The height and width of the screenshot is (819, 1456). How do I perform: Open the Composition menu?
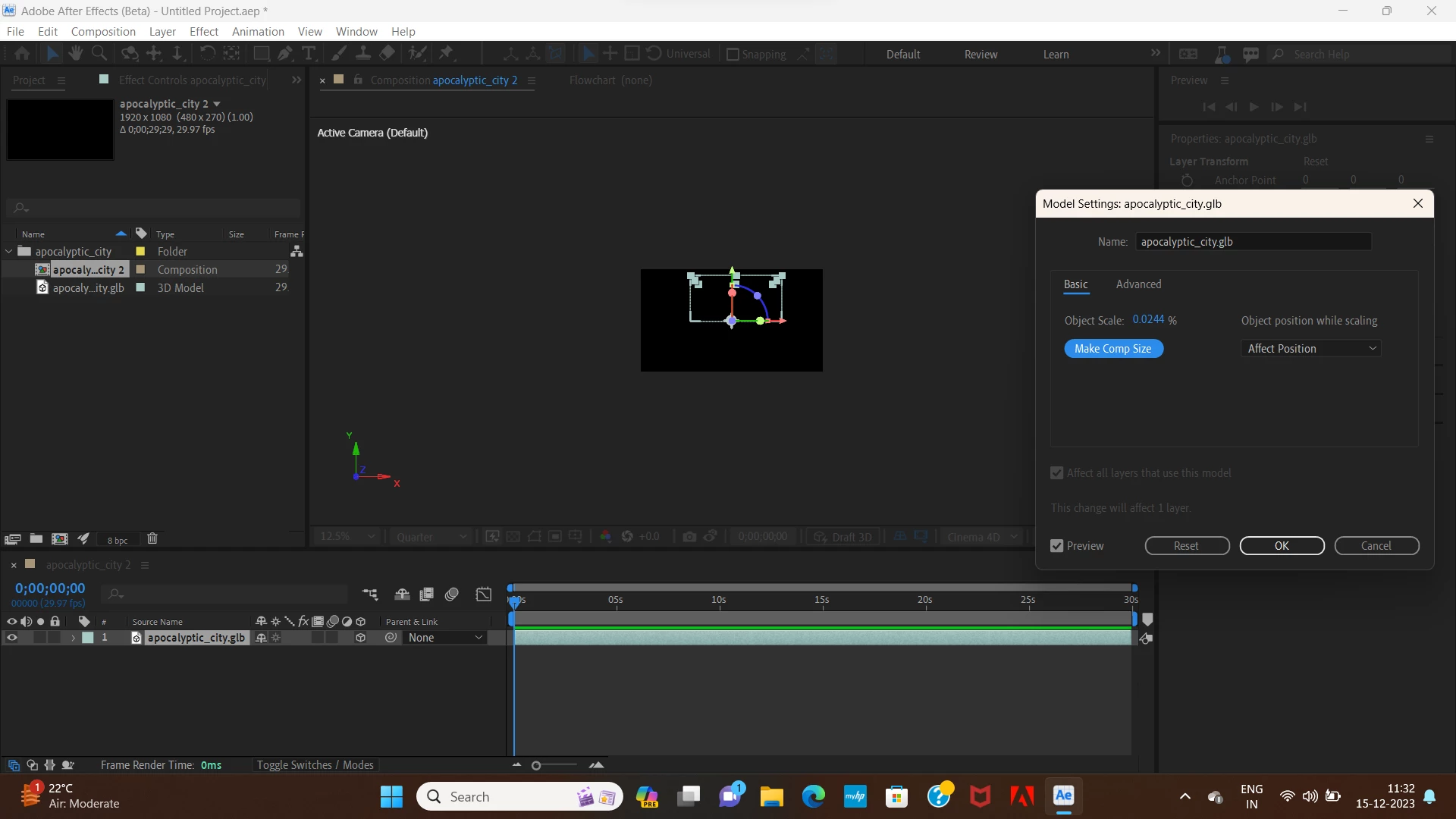pyautogui.click(x=103, y=32)
